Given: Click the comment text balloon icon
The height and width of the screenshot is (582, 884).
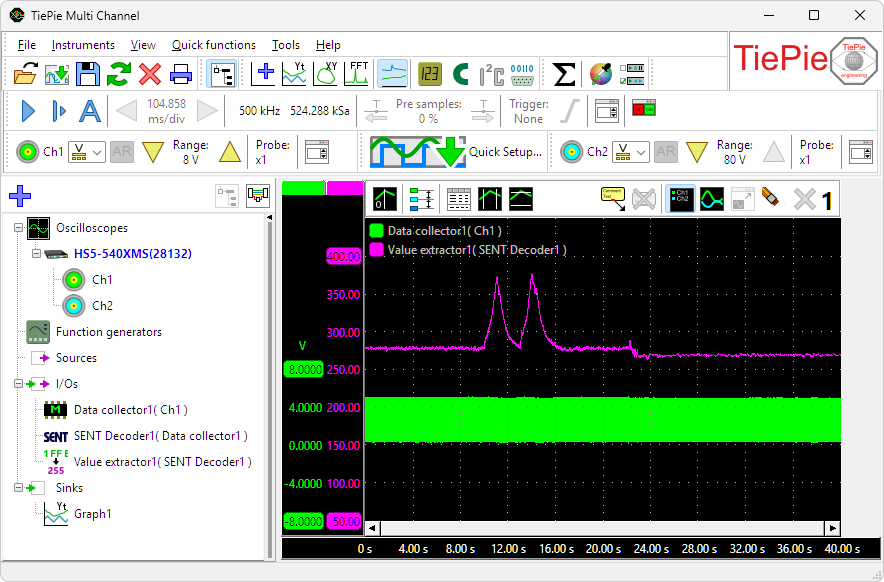Looking at the screenshot, I should (x=613, y=199).
